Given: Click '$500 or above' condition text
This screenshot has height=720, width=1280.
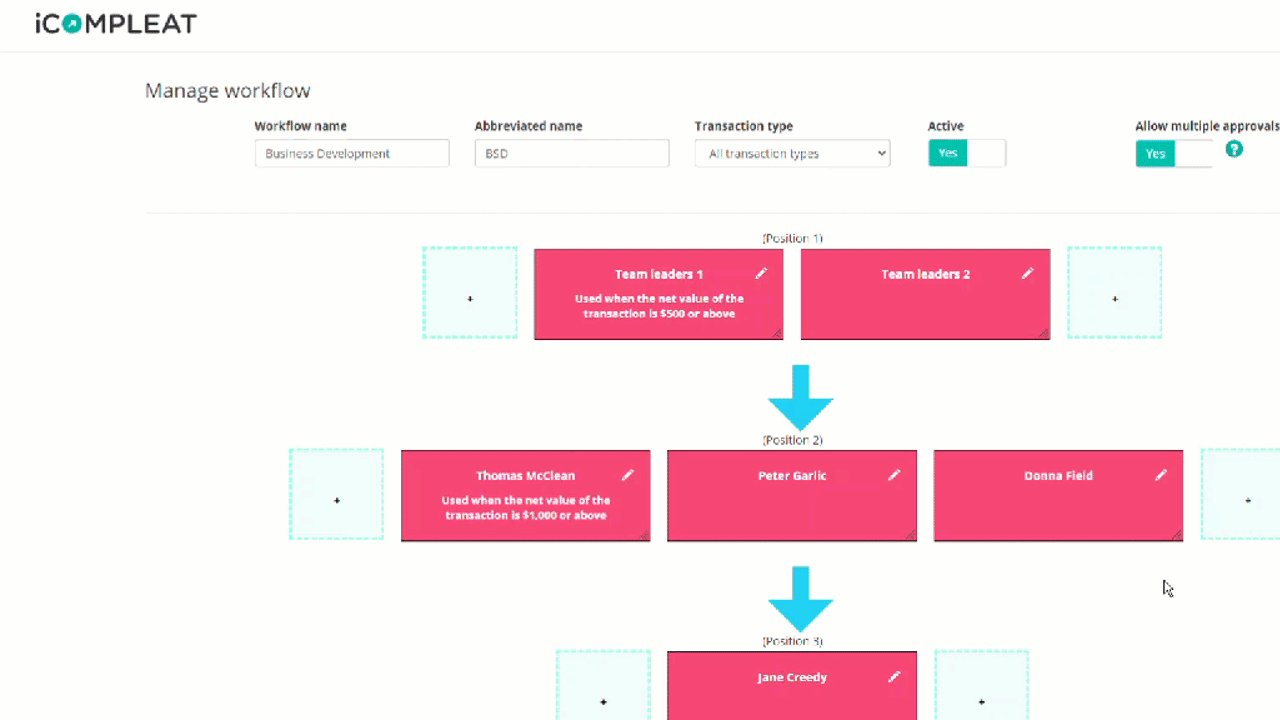Looking at the screenshot, I should tap(695, 313).
